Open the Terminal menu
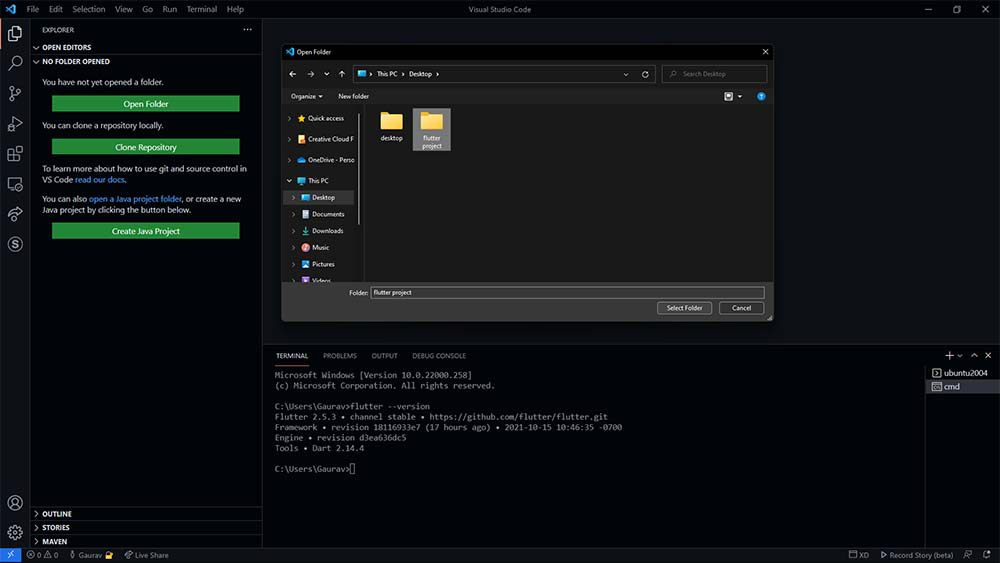This screenshot has width=1000, height=563. 202,9
